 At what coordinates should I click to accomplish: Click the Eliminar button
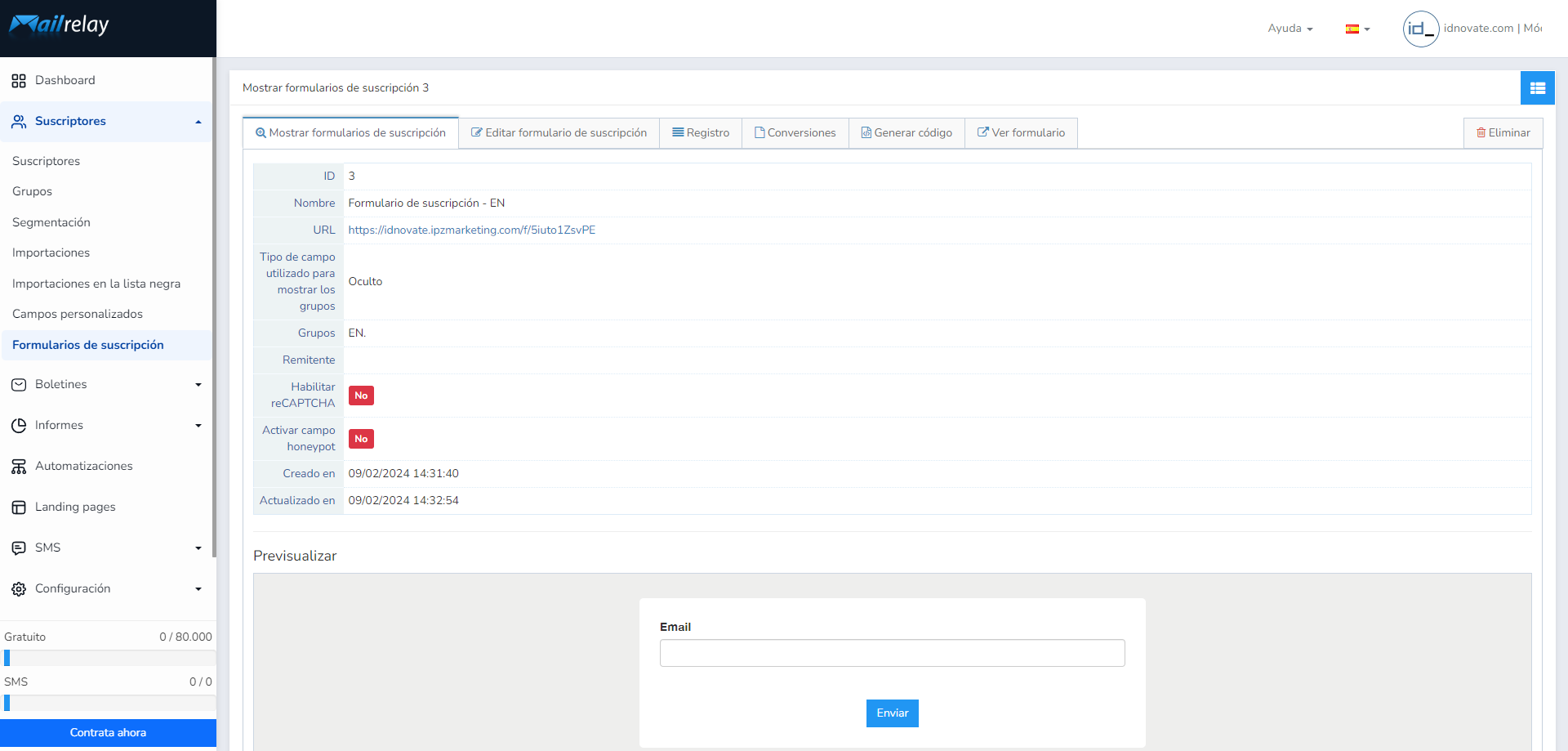pos(1503,133)
